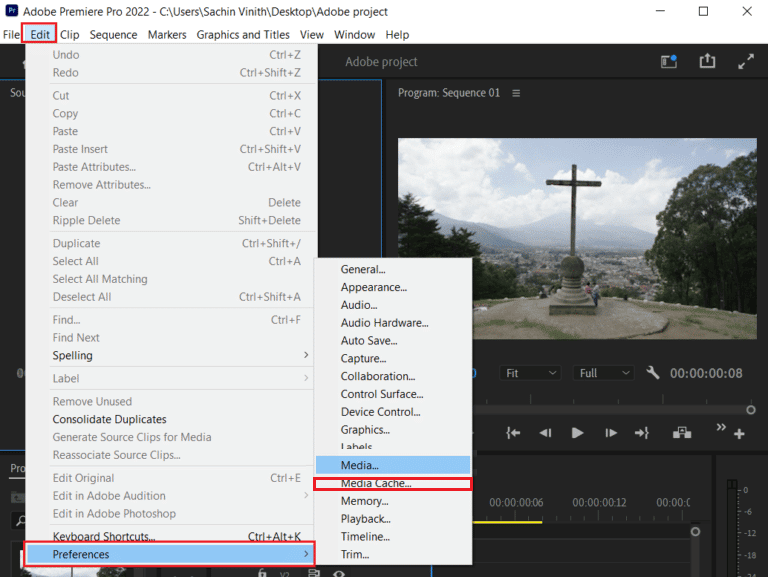
Task: Click timeline vertical scroll handle circle
Action: [695, 531]
